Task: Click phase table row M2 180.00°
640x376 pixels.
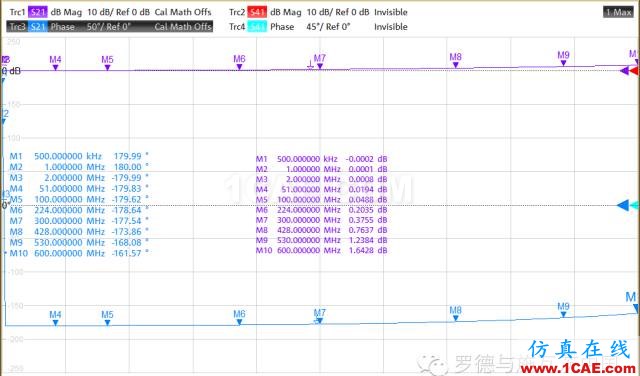Action: [79, 167]
